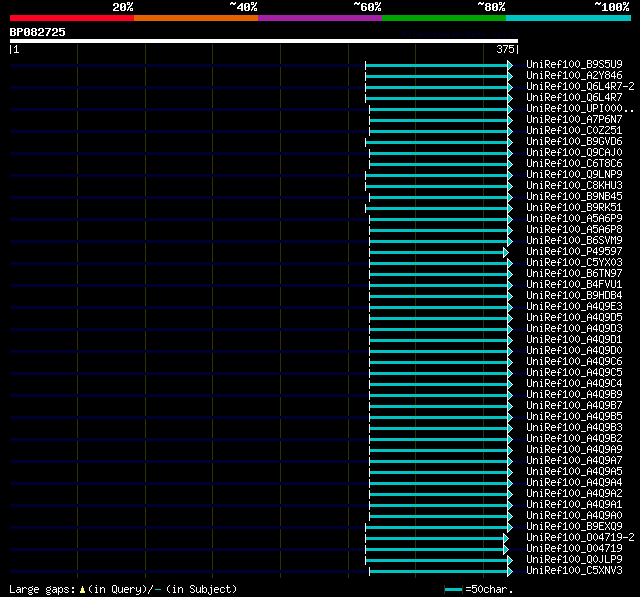This screenshot has height=597, width=640.
Task: Open hit UniRef100_A4Q9A5
Action: [574, 472]
